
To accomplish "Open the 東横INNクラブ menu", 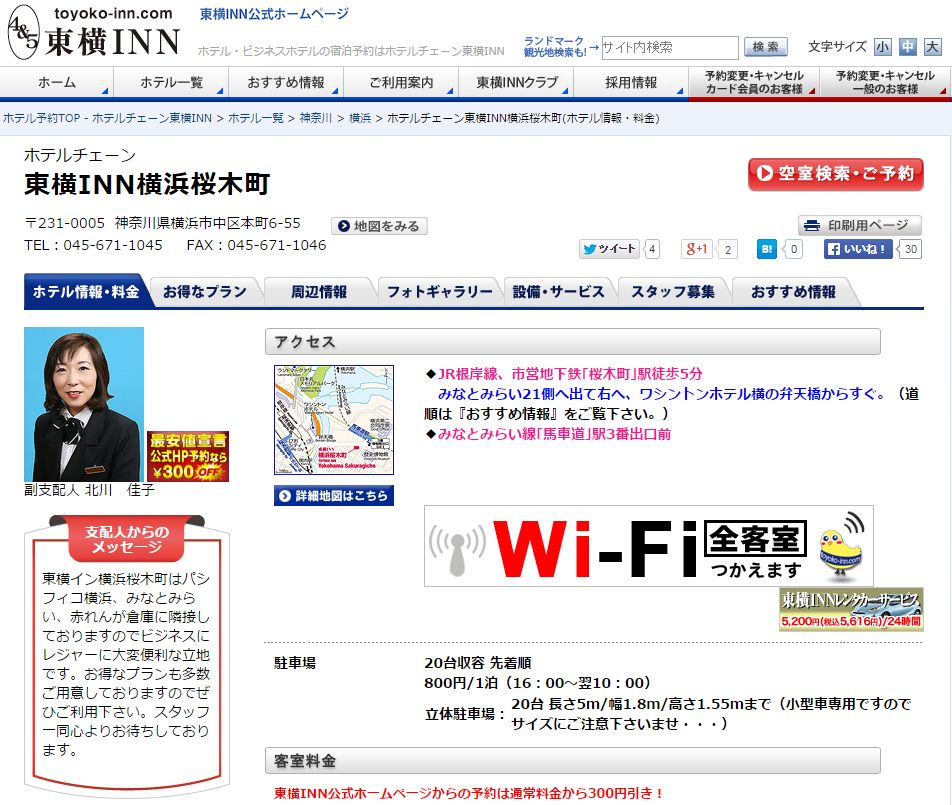I will coord(515,82).
